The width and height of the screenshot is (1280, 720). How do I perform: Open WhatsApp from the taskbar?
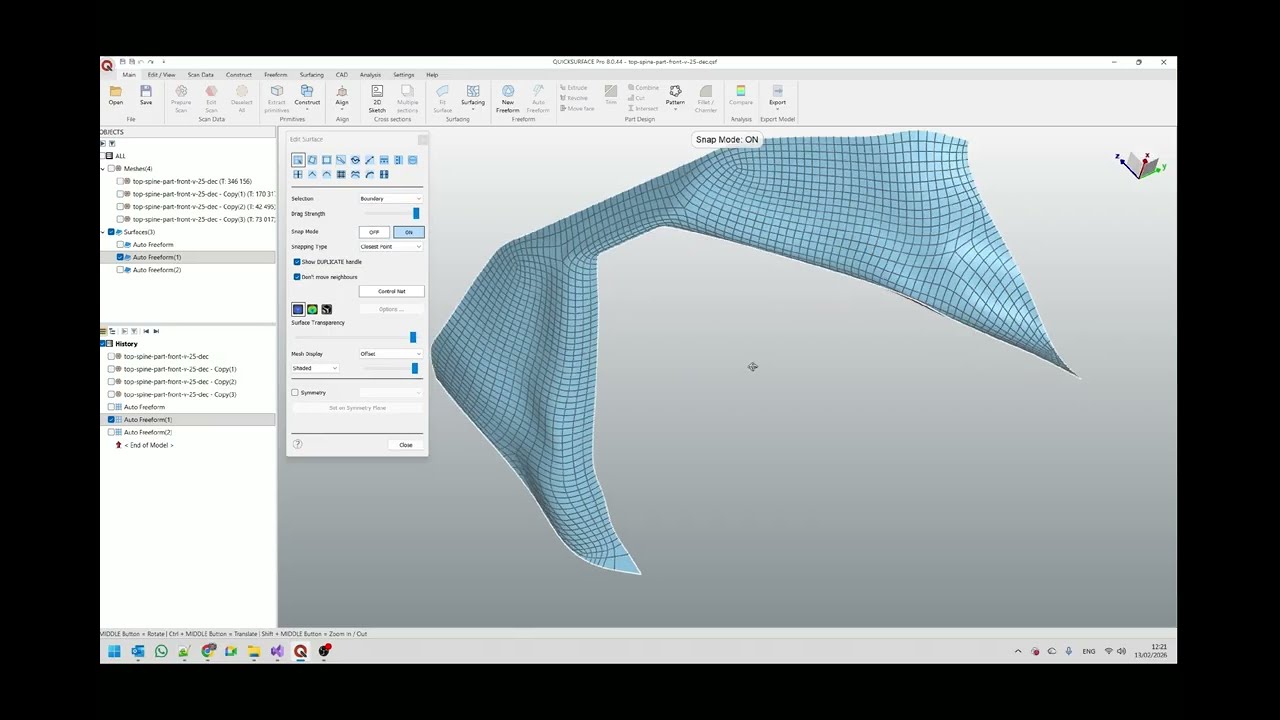pos(161,651)
